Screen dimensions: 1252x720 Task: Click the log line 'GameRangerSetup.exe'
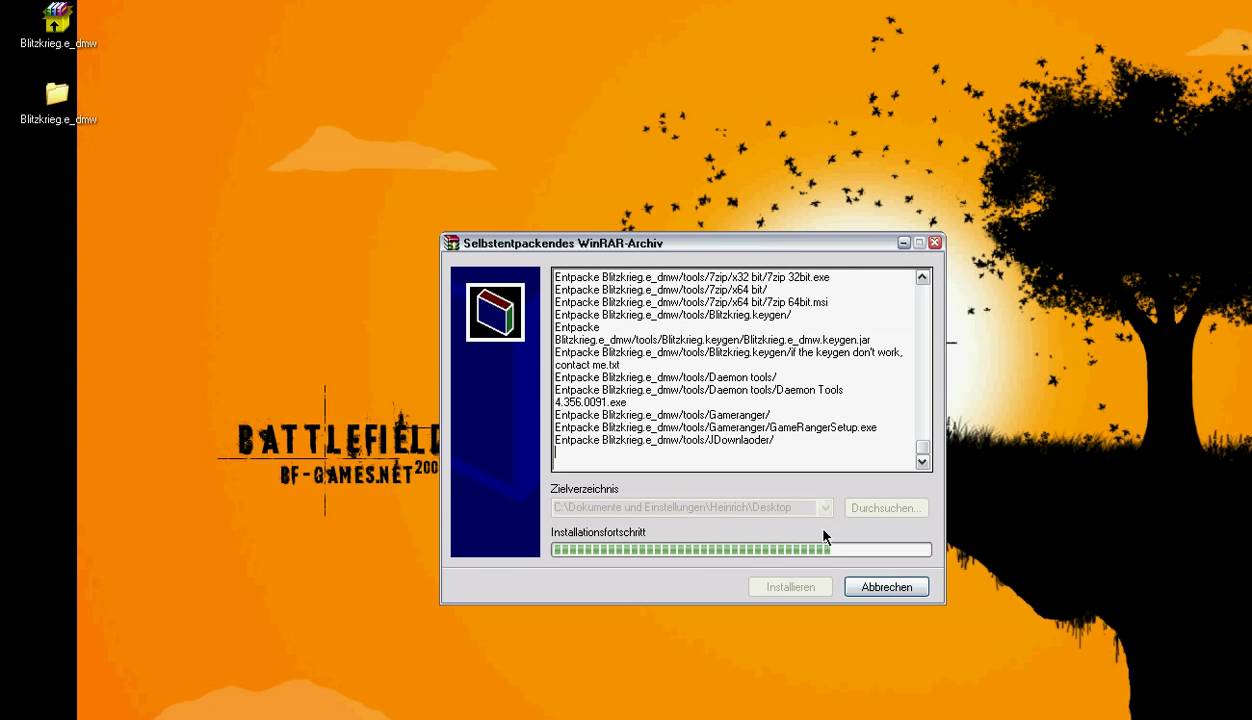[716, 427]
